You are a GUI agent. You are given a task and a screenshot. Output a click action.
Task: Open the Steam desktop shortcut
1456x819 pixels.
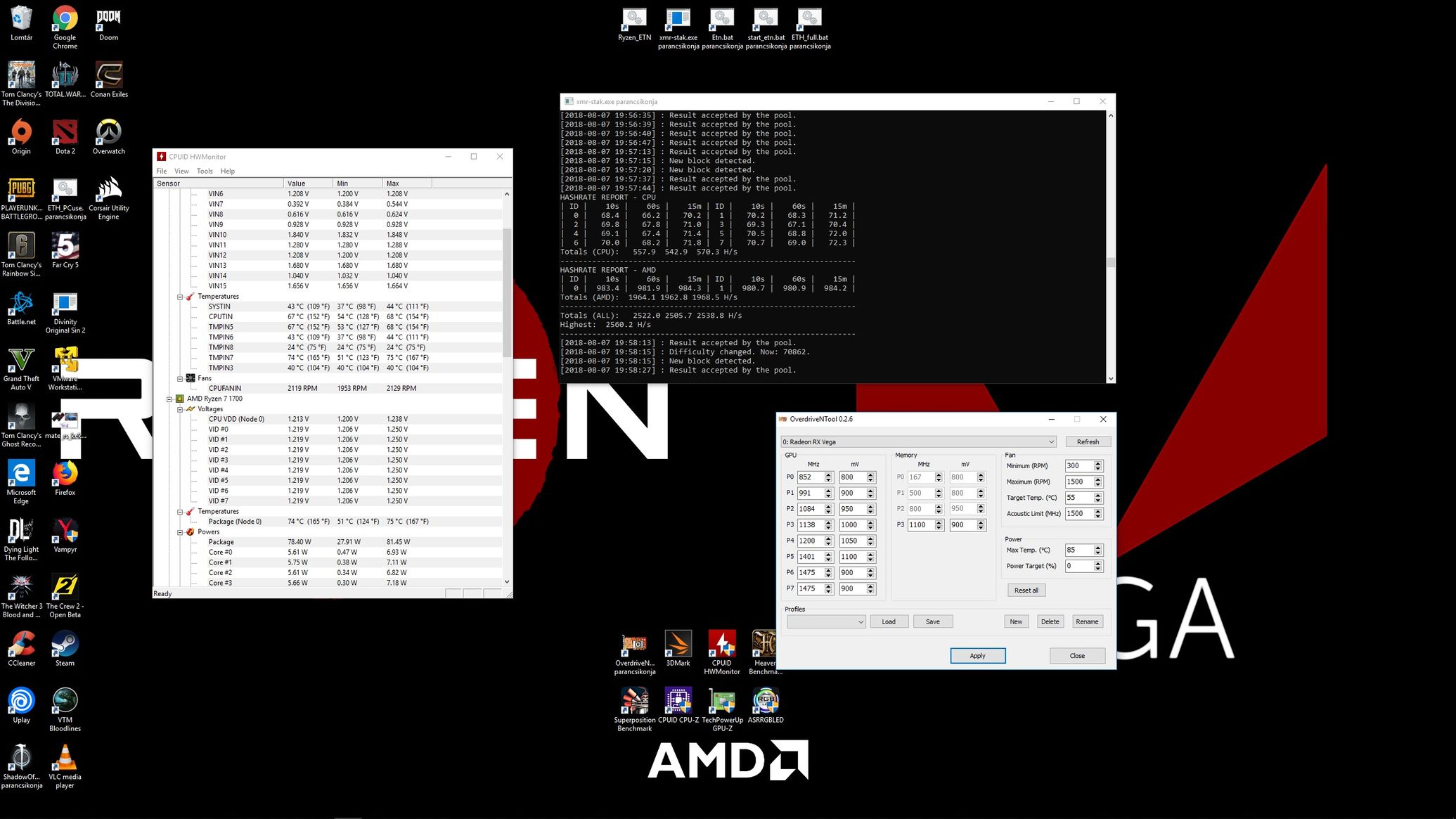tap(65, 650)
